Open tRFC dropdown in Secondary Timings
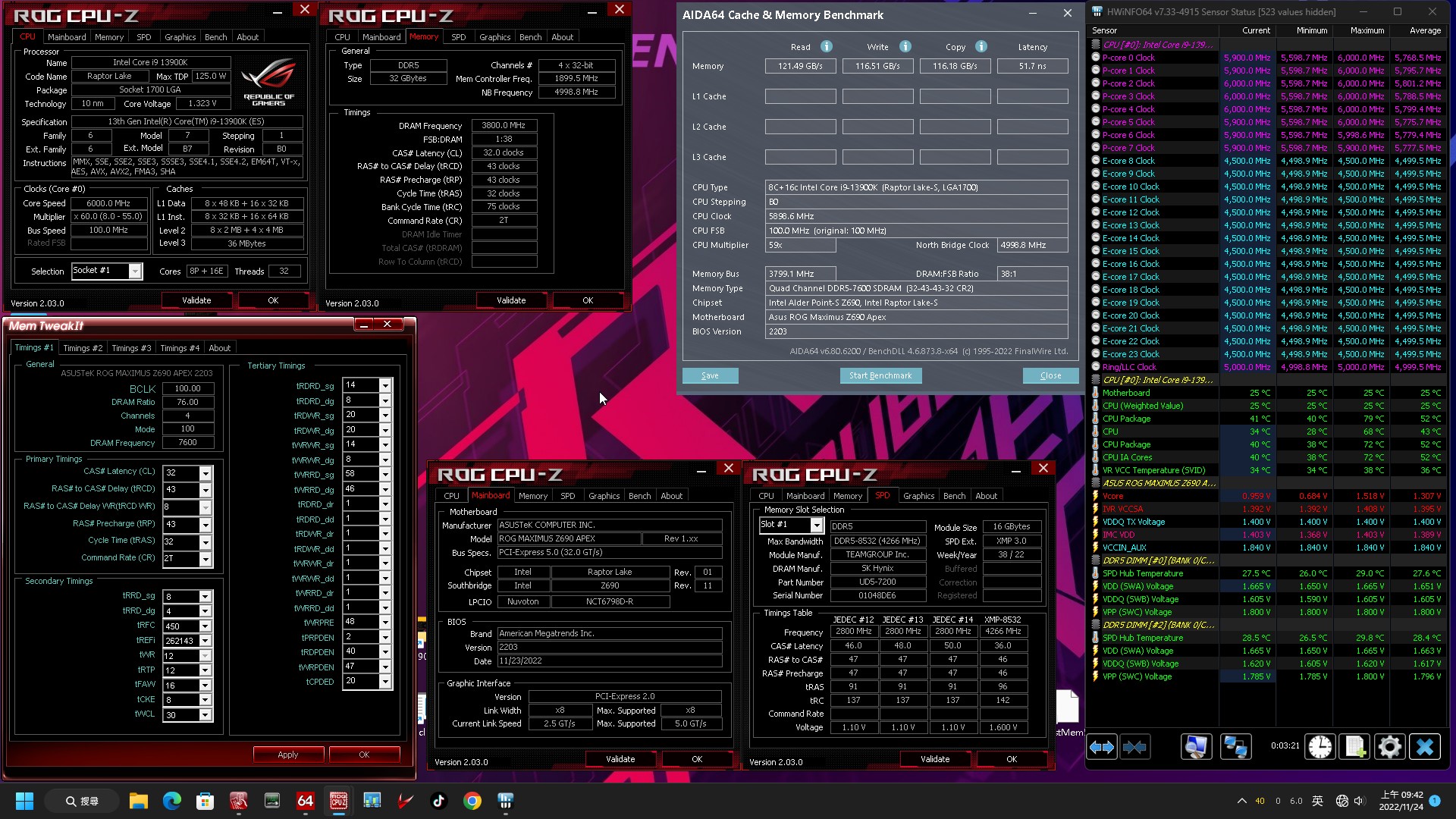The height and width of the screenshot is (819, 1456). [x=205, y=626]
